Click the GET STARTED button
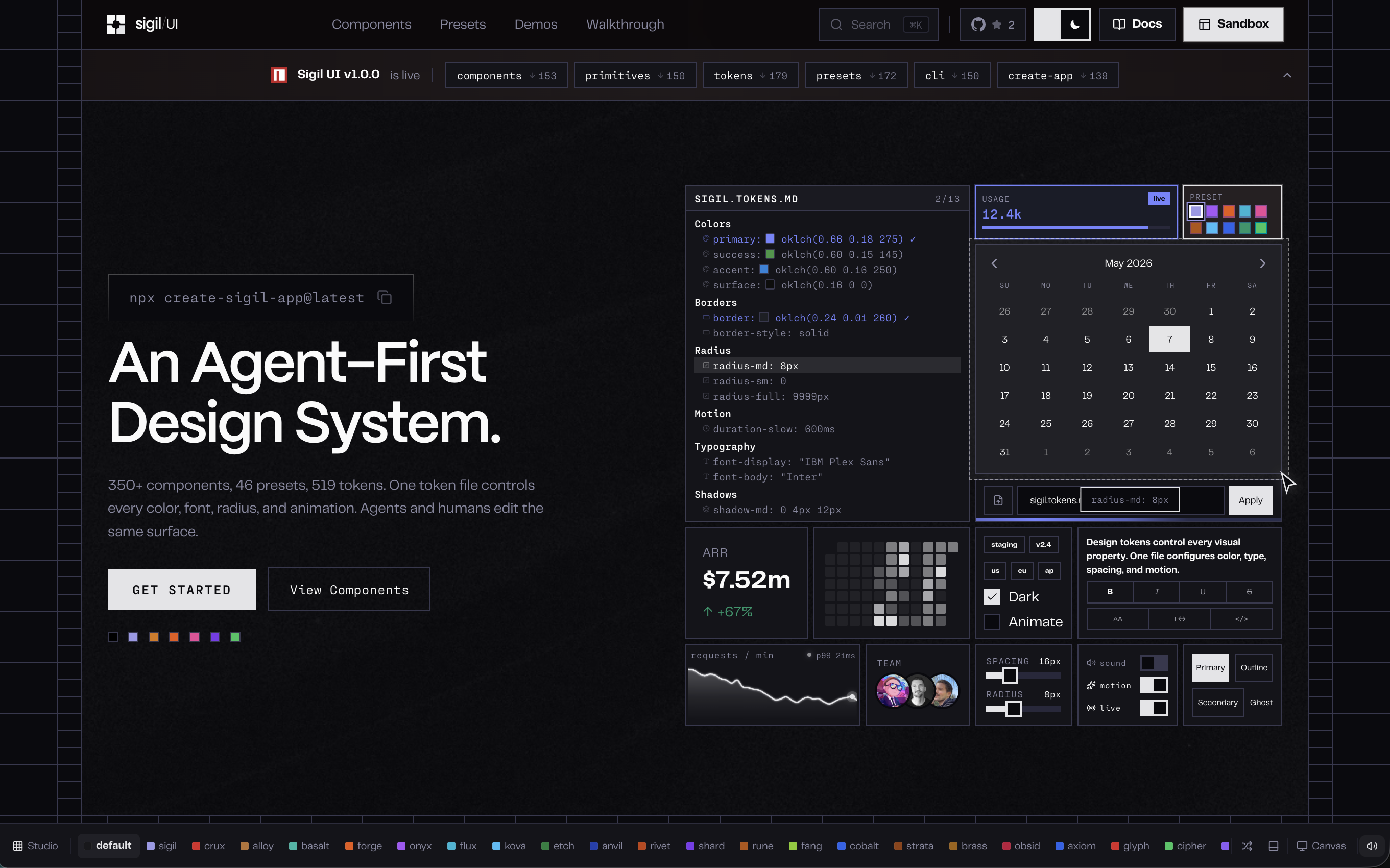 coord(181,590)
